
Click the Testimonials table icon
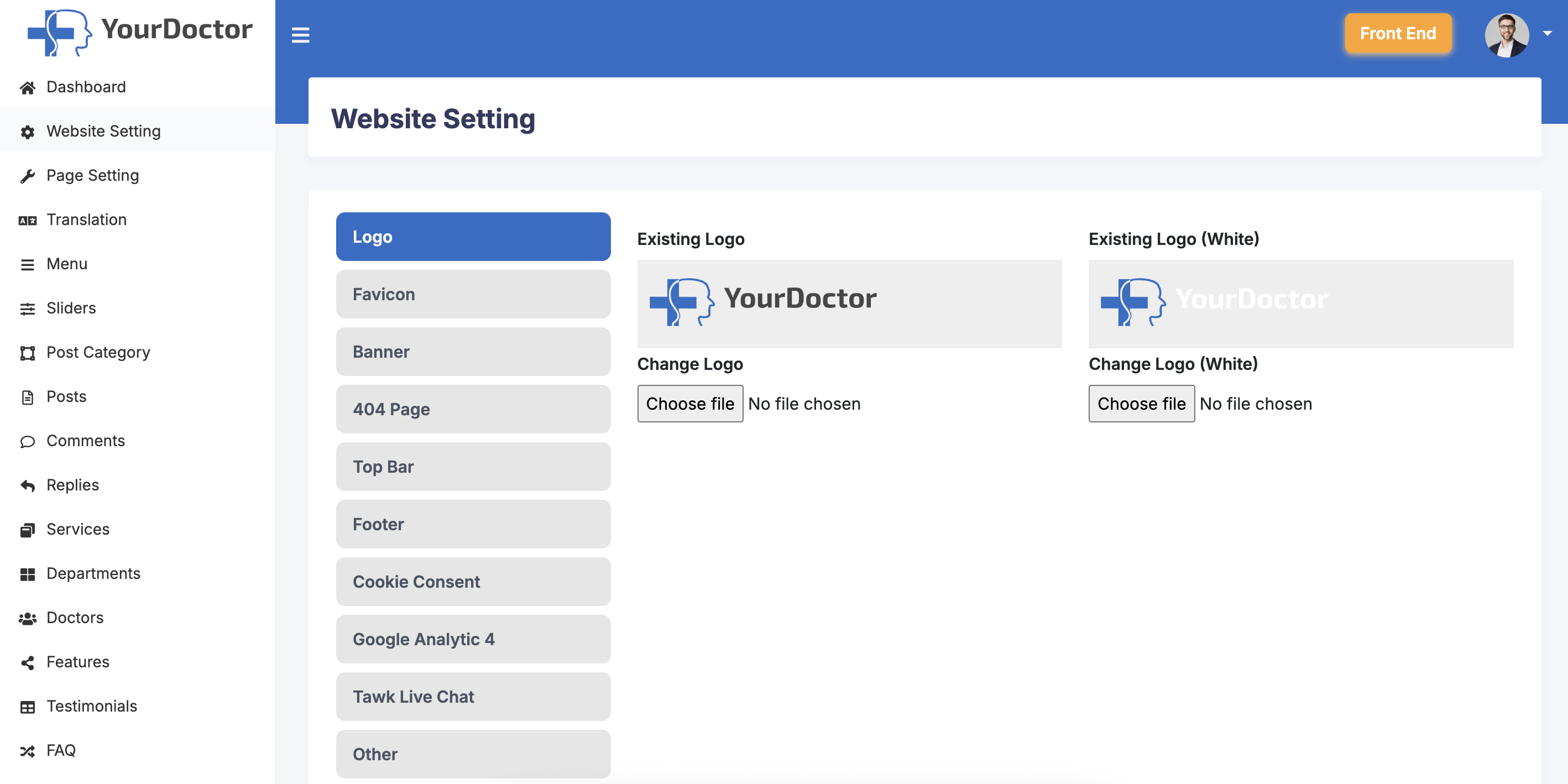[28, 707]
